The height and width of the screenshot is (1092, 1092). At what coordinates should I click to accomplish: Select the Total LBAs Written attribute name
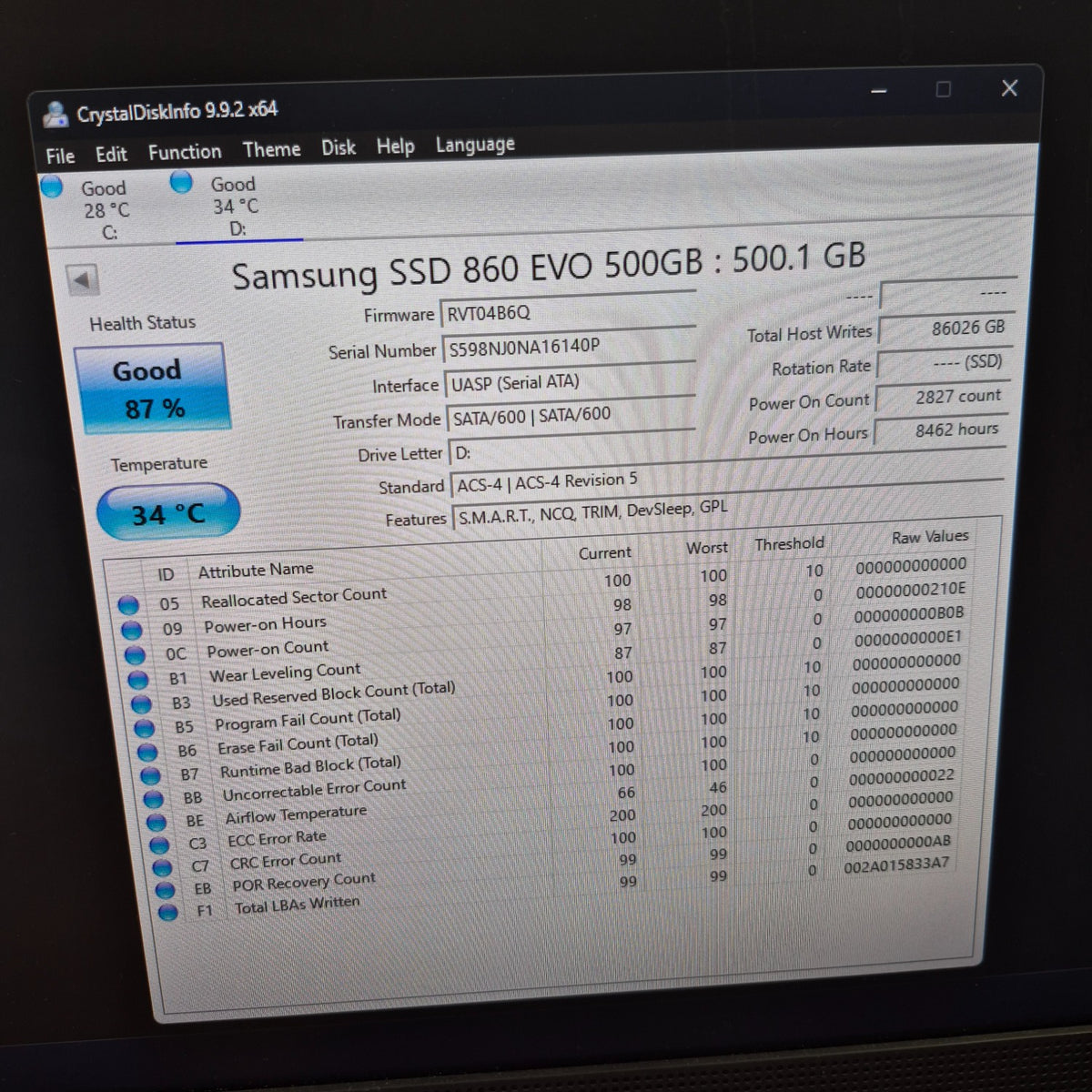tap(297, 905)
